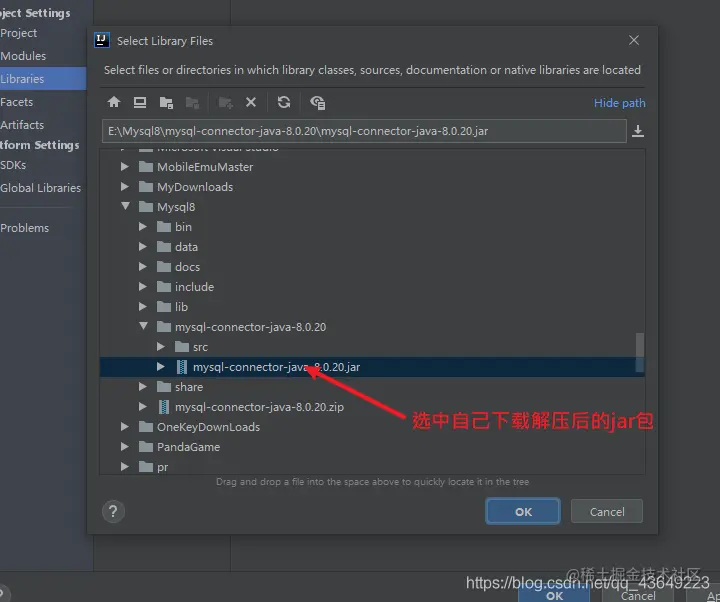The image size is (720, 602).
Task: Expand the docs folder
Action: (143, 267)
